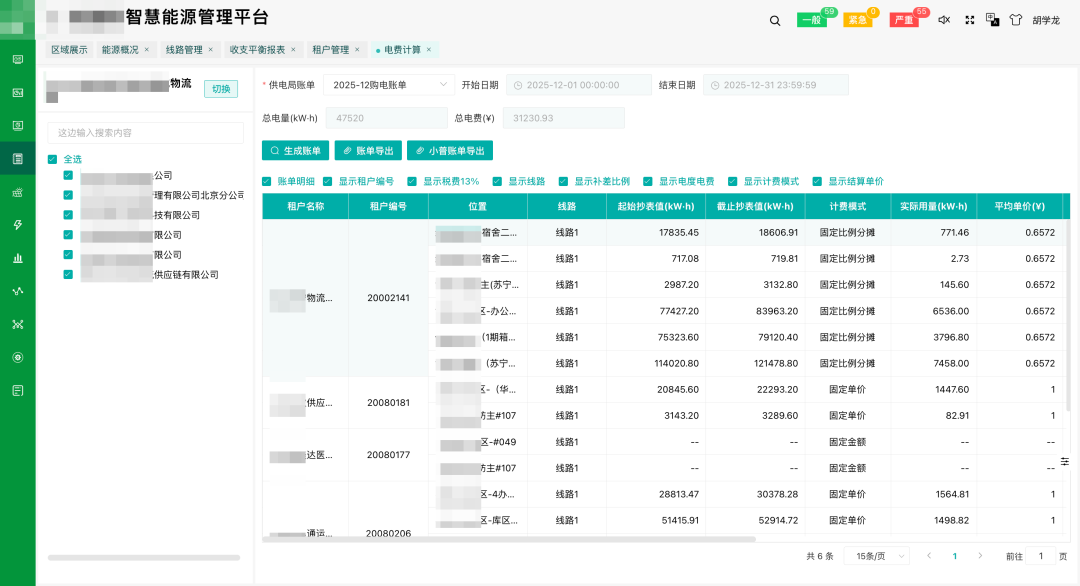Click the 账单导出 button
The width and height of the screenshot is (1080, 586).
(367, 151)
